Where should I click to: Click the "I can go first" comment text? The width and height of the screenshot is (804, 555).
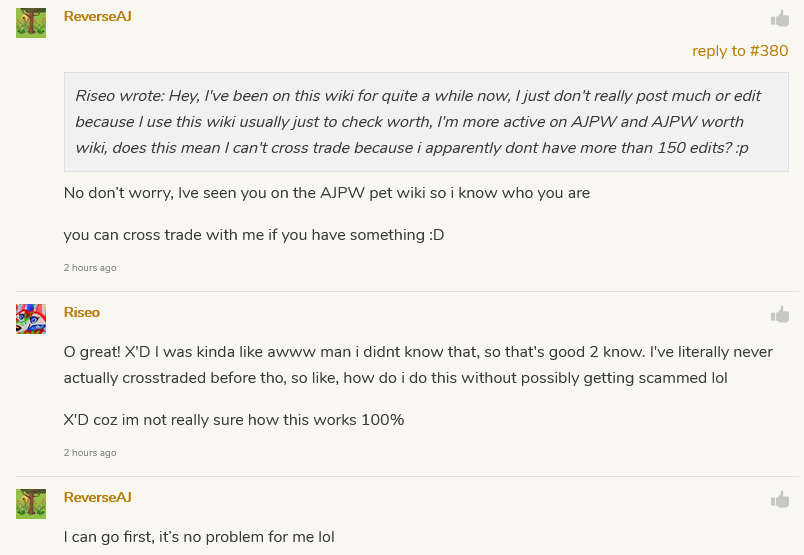pyautogui.click(x=198, y=537)
